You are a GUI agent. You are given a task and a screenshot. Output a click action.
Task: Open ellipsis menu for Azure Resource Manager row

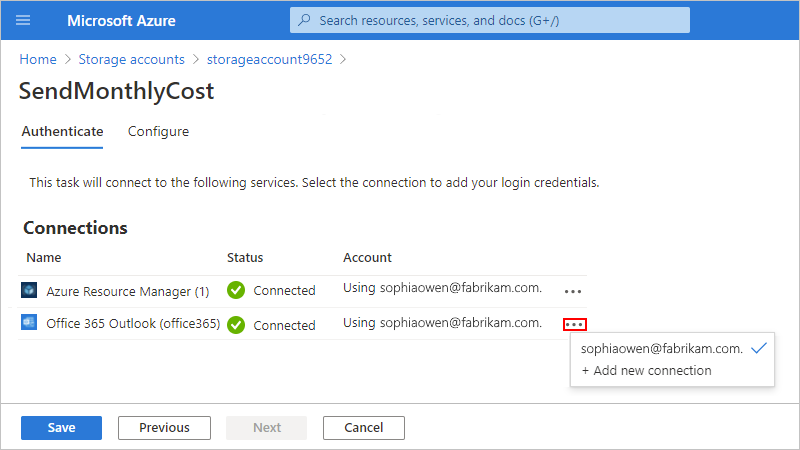click(x=573, y=291)
